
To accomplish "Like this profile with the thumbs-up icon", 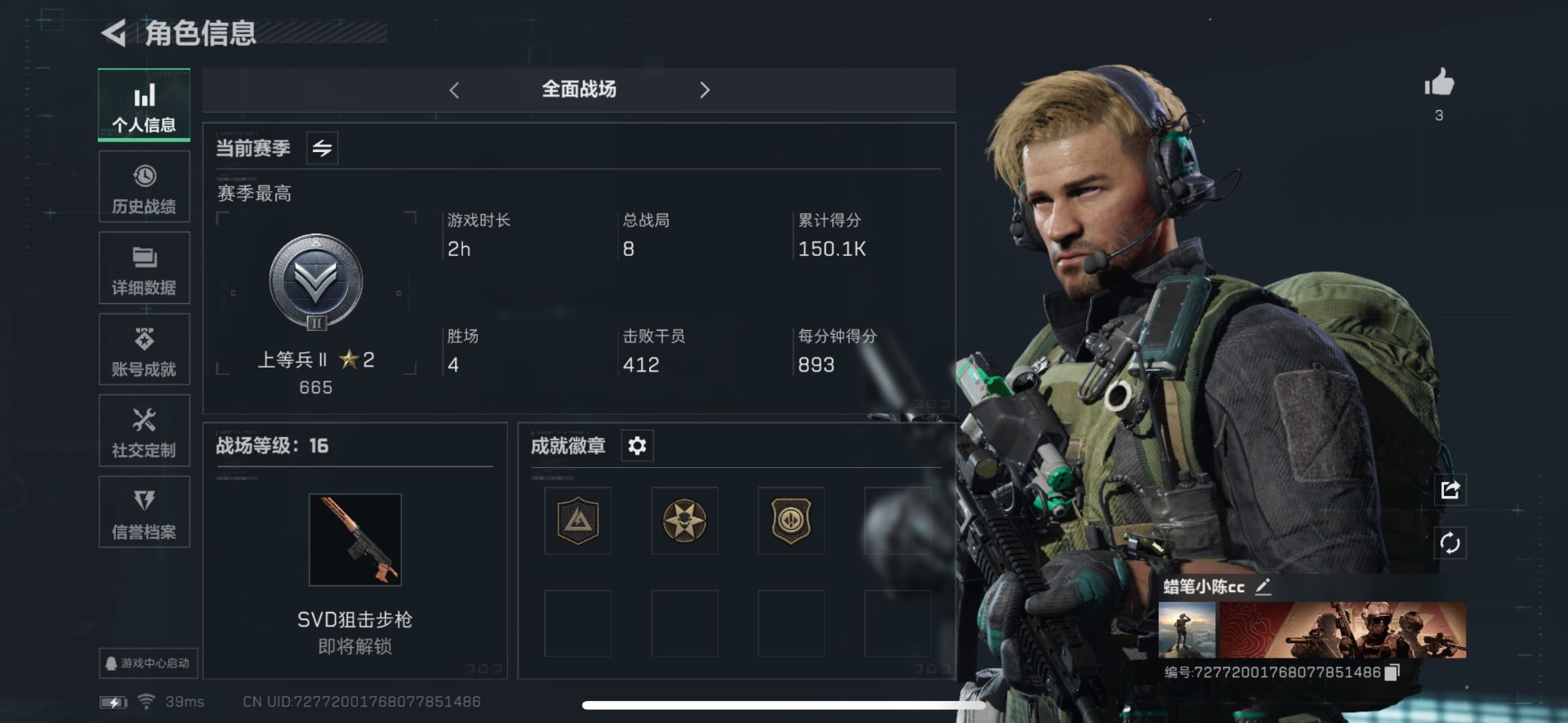I will click(x=1439, y=83).
